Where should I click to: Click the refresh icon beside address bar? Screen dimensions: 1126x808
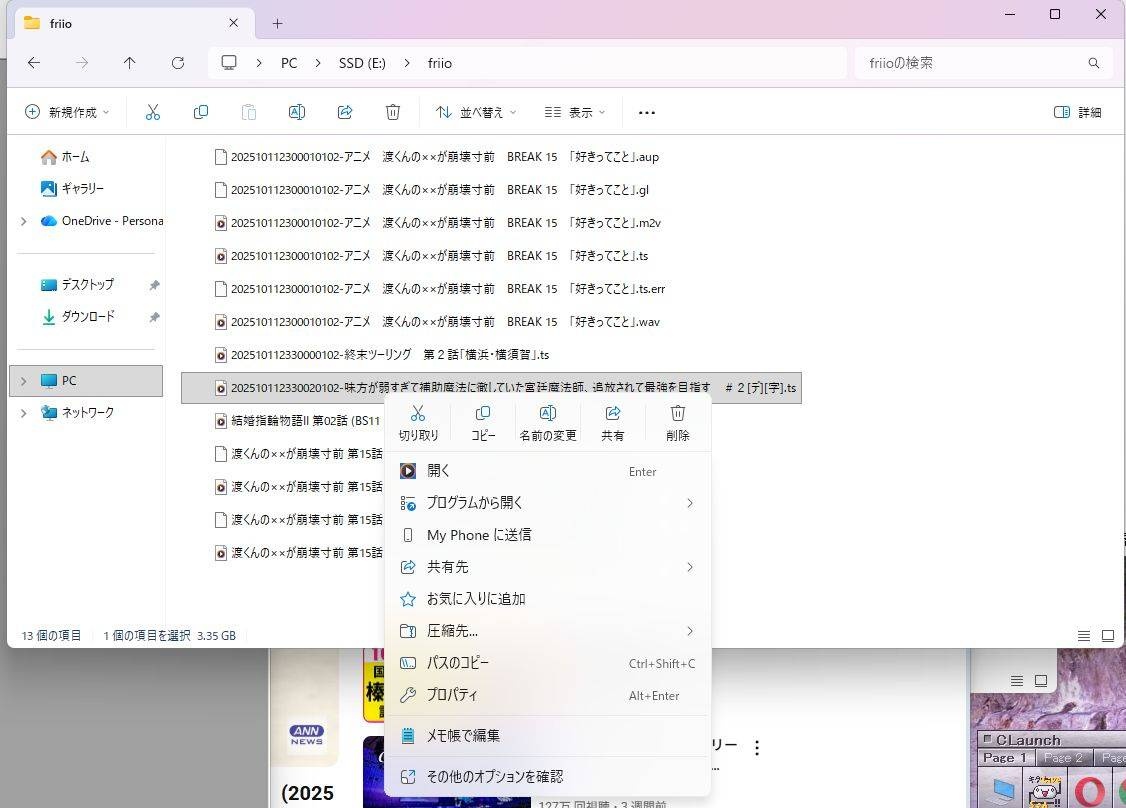click(178, 63)
